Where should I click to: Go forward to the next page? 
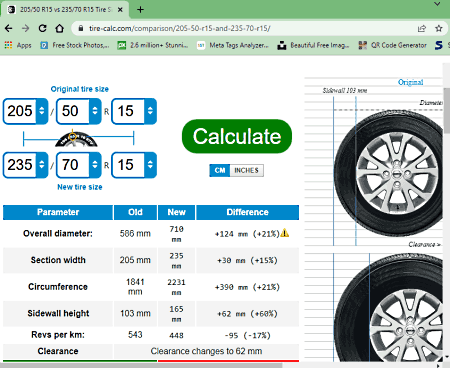pyautogui.click(x=25, y=28)
